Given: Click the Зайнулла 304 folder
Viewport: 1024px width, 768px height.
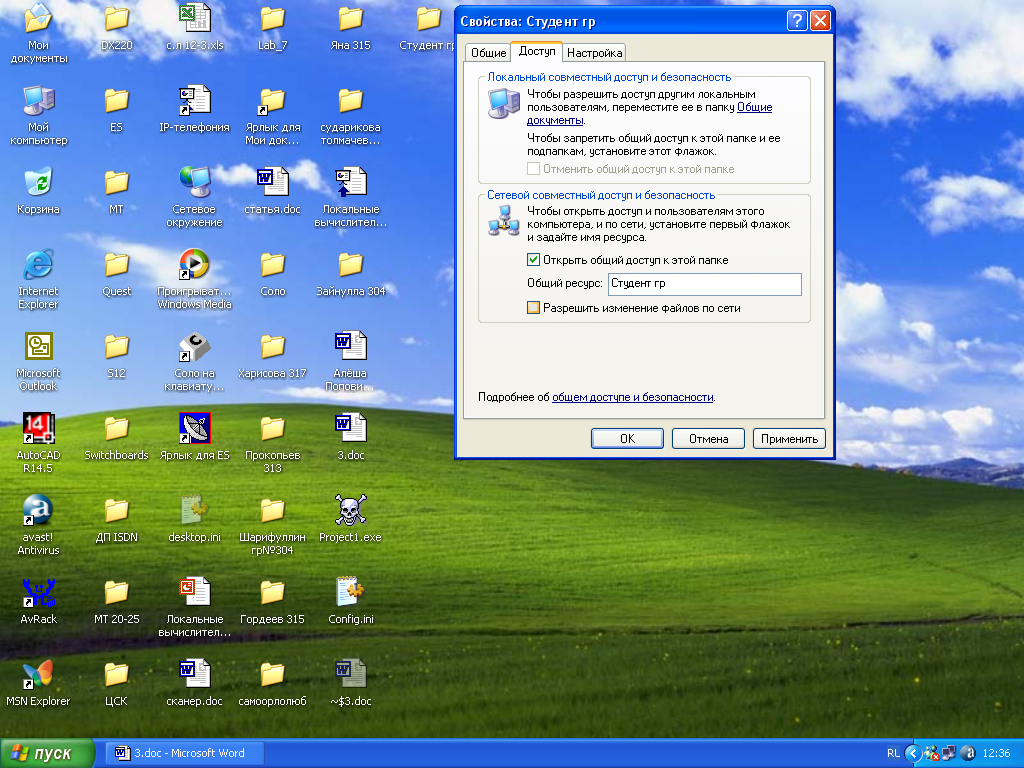Looking at the screenshot, I should (351, 264).
